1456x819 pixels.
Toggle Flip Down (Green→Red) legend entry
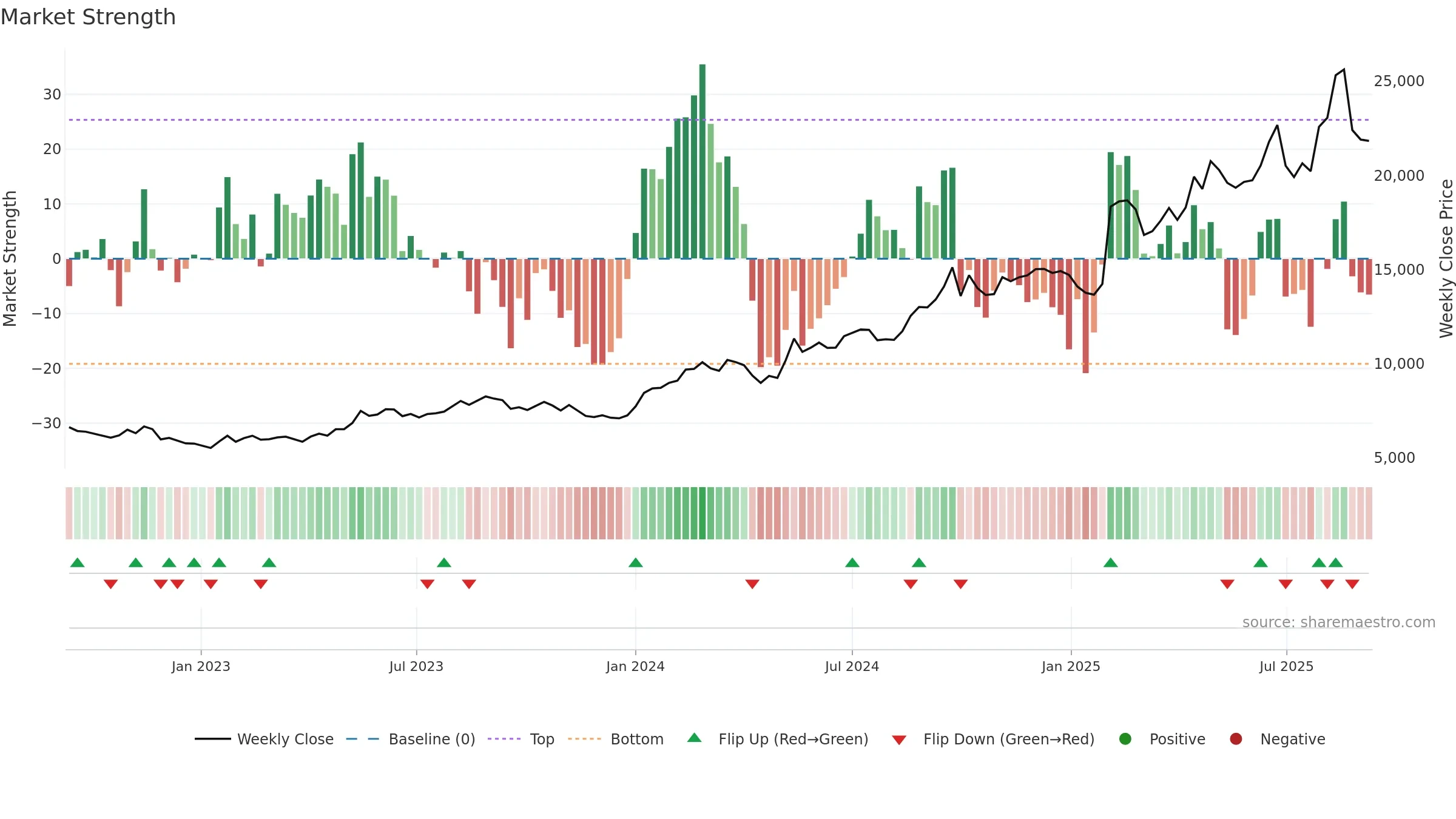coord(993,739)
